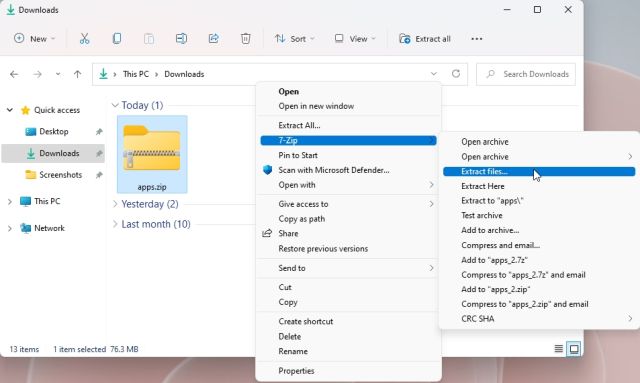The width and height of the screenshot is (640, 383).
Task: Choose Restore previous versions
Action: point(323,249)
